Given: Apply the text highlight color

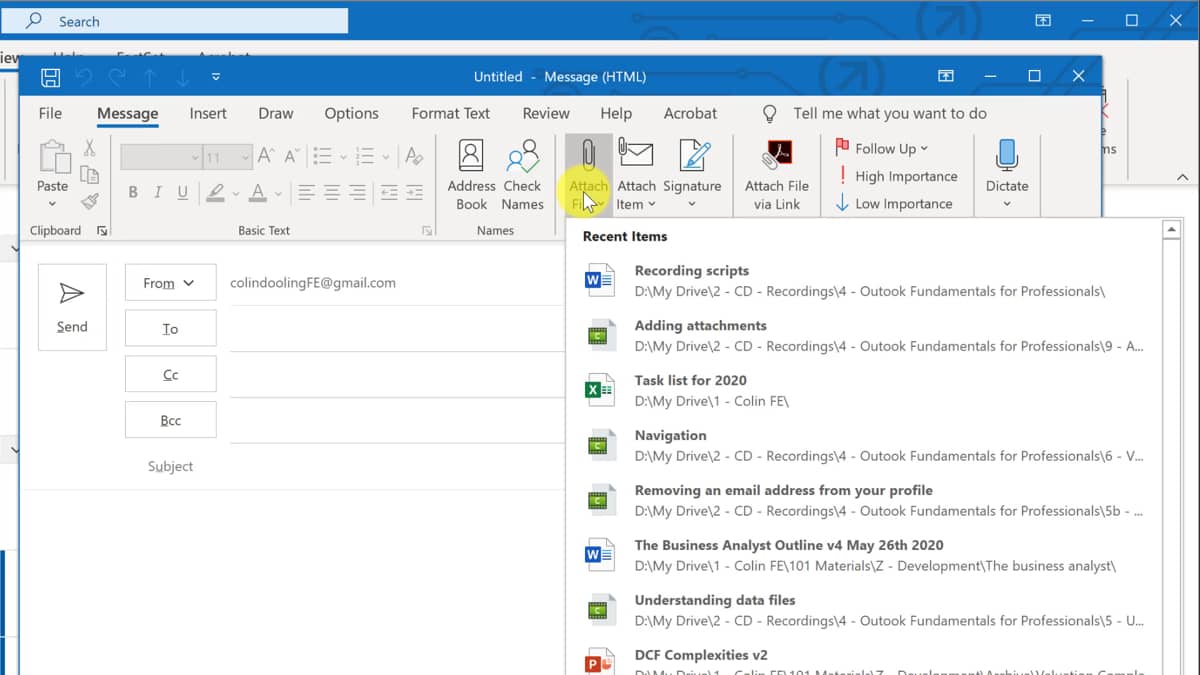Looking at the screenshot, I should 215,193.
